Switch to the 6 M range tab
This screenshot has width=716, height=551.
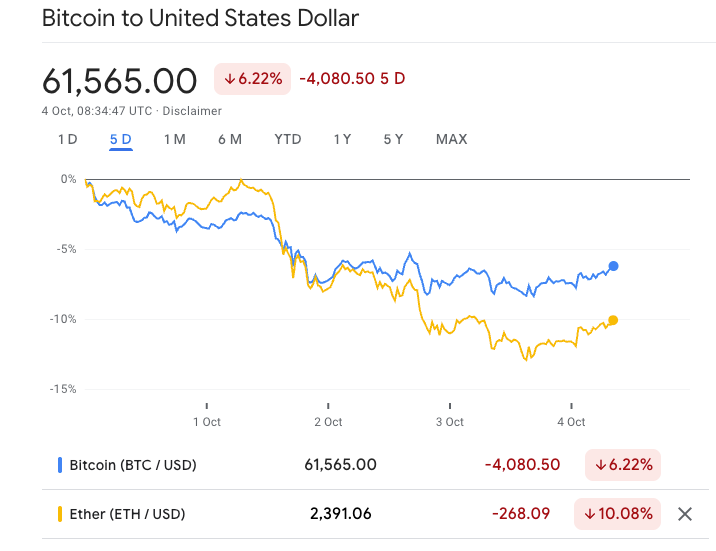coord(230,139)
